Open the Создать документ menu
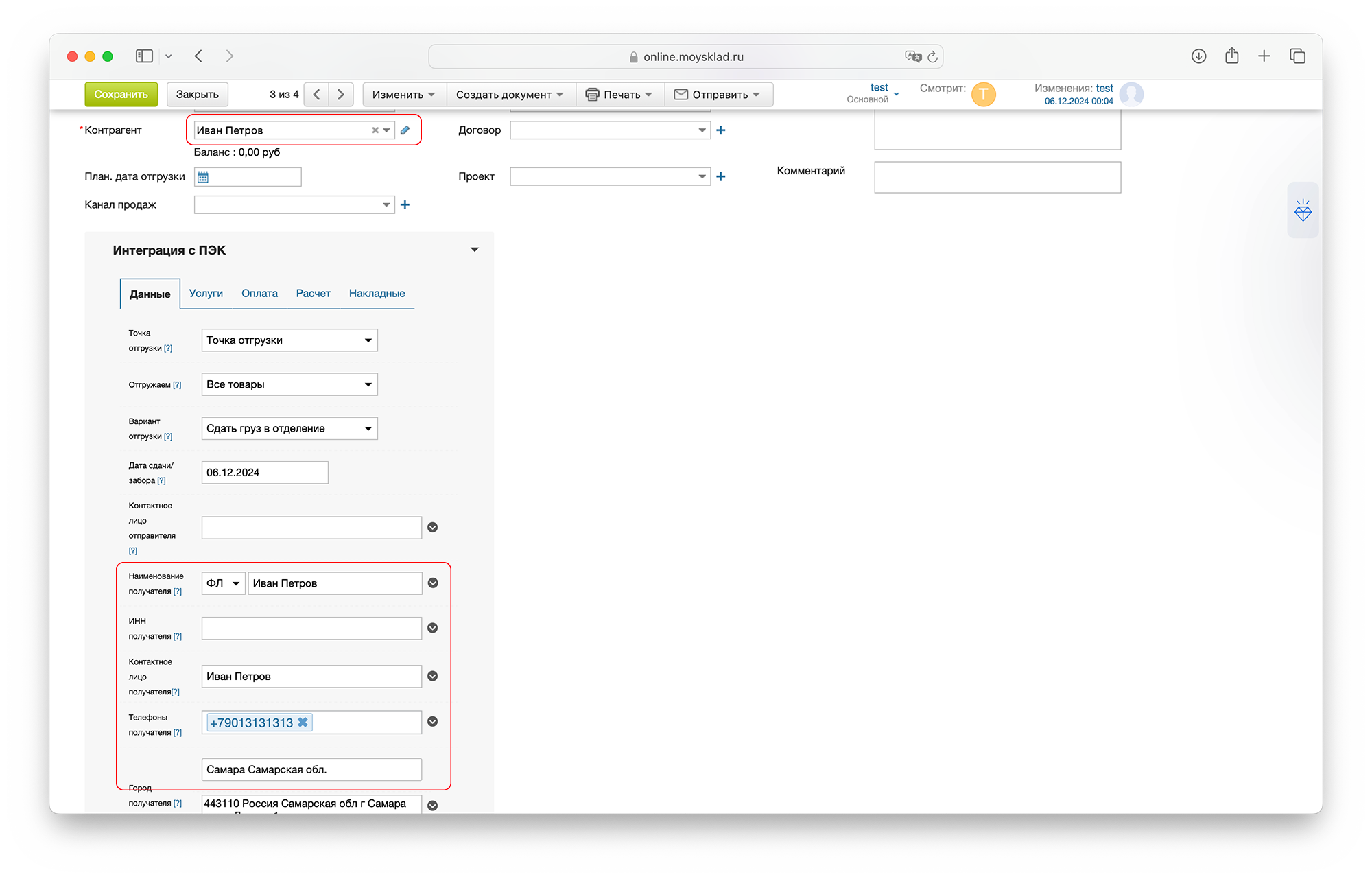 [x=509, y=95]
